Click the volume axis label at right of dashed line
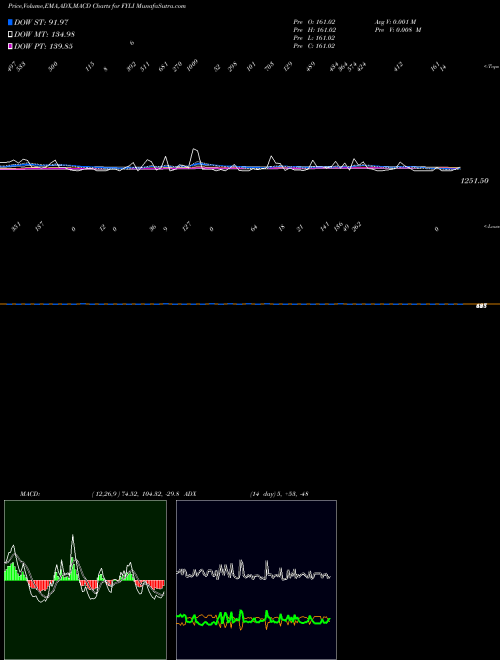This screenshot has height=660, width=500. 481,306
